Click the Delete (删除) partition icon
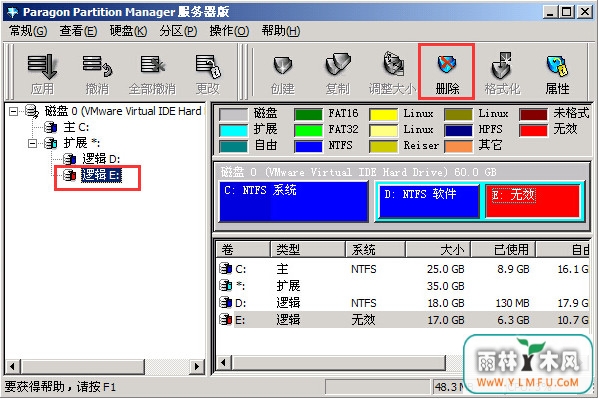The height and width of the screenshot is (399, 598). click(447, 64)
